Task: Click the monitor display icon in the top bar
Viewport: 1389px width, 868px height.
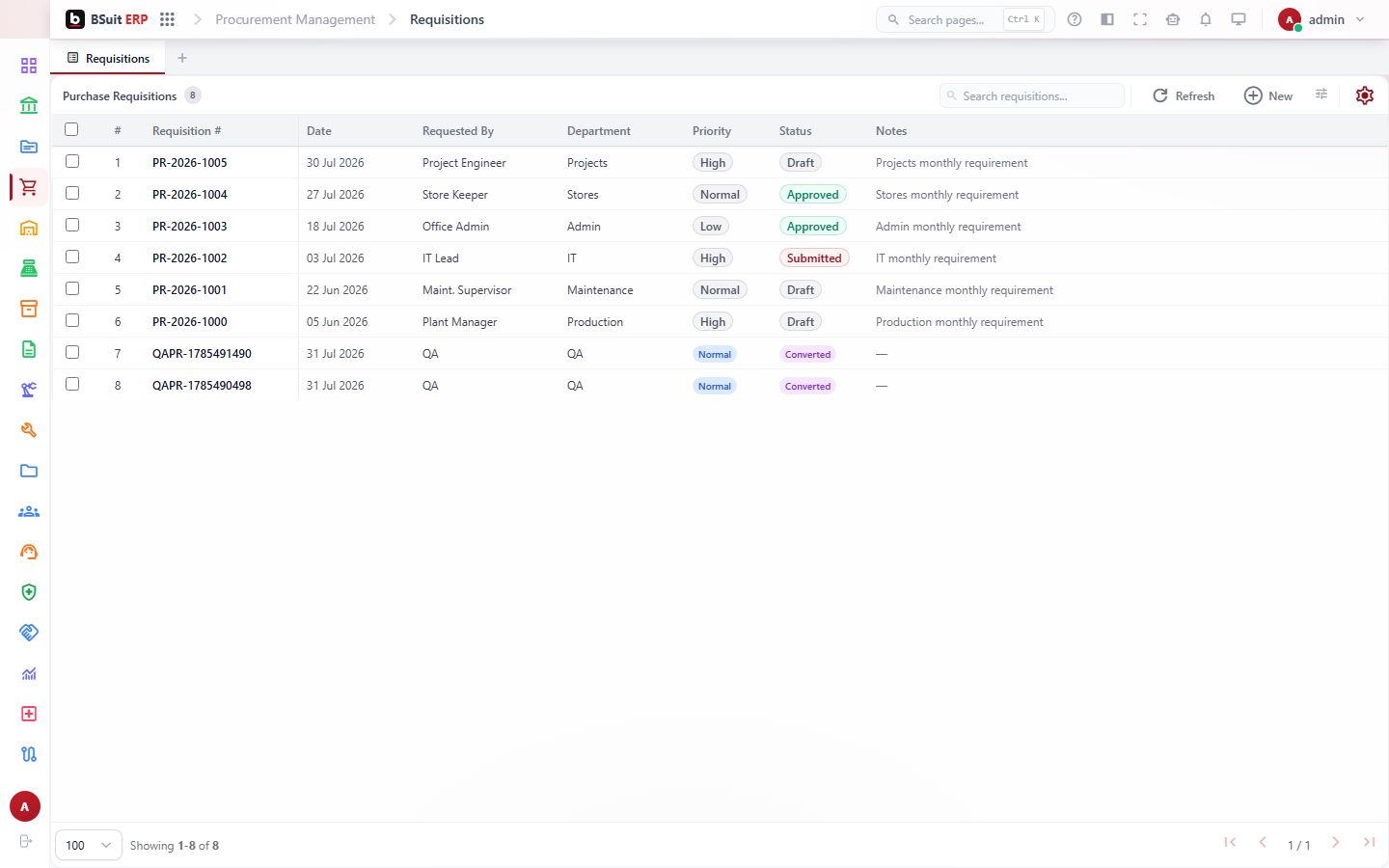Action: tap(1239, 19)
